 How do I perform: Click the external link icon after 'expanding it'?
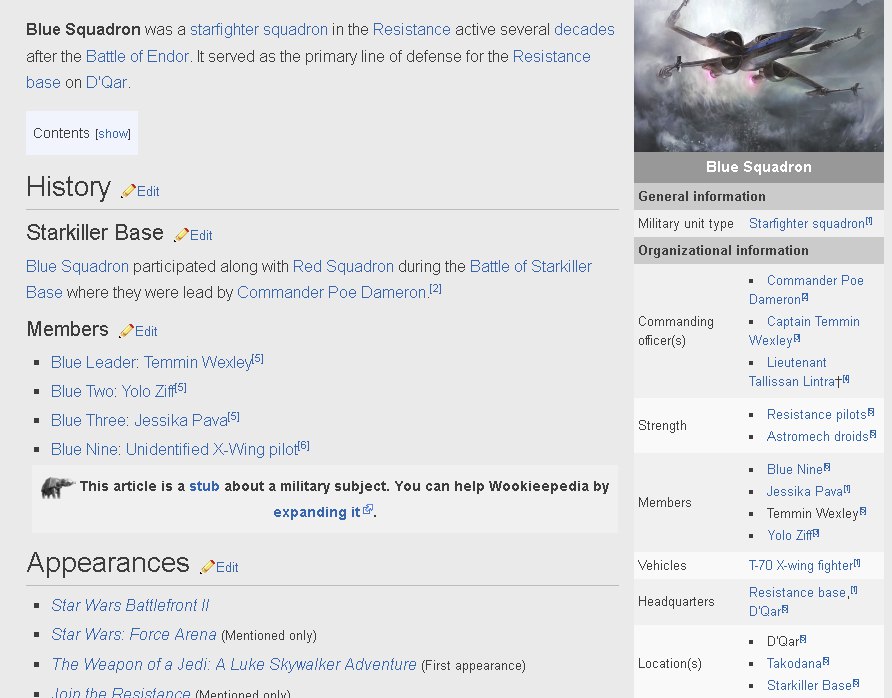pos(368,510)
